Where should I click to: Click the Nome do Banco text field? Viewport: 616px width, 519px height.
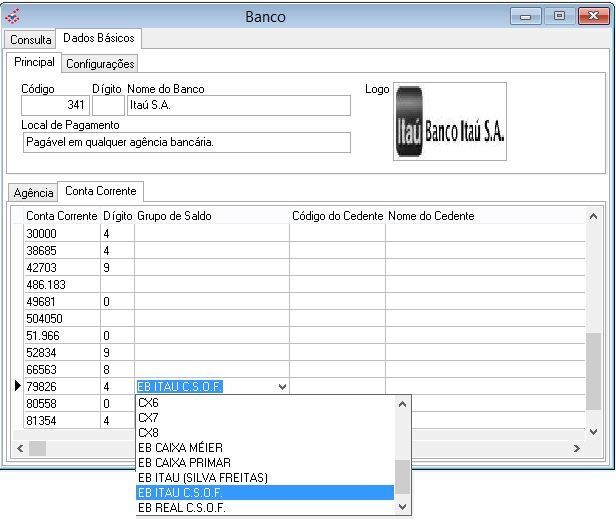pyautogui.click(x=238, y=106)
